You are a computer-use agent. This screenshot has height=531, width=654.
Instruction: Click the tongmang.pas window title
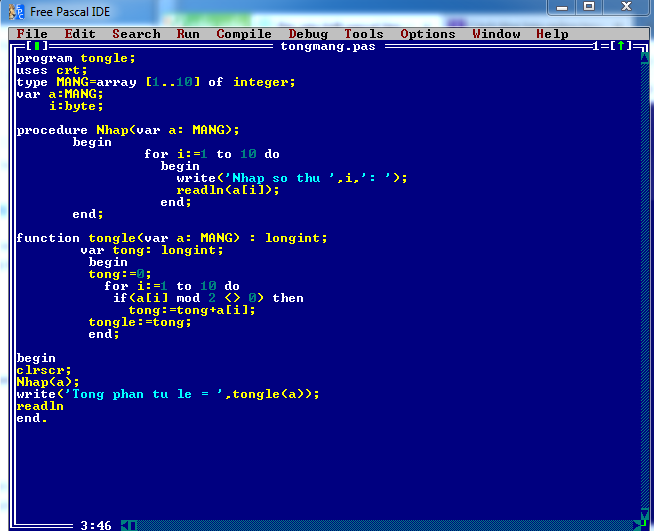(x=328, y=46)
